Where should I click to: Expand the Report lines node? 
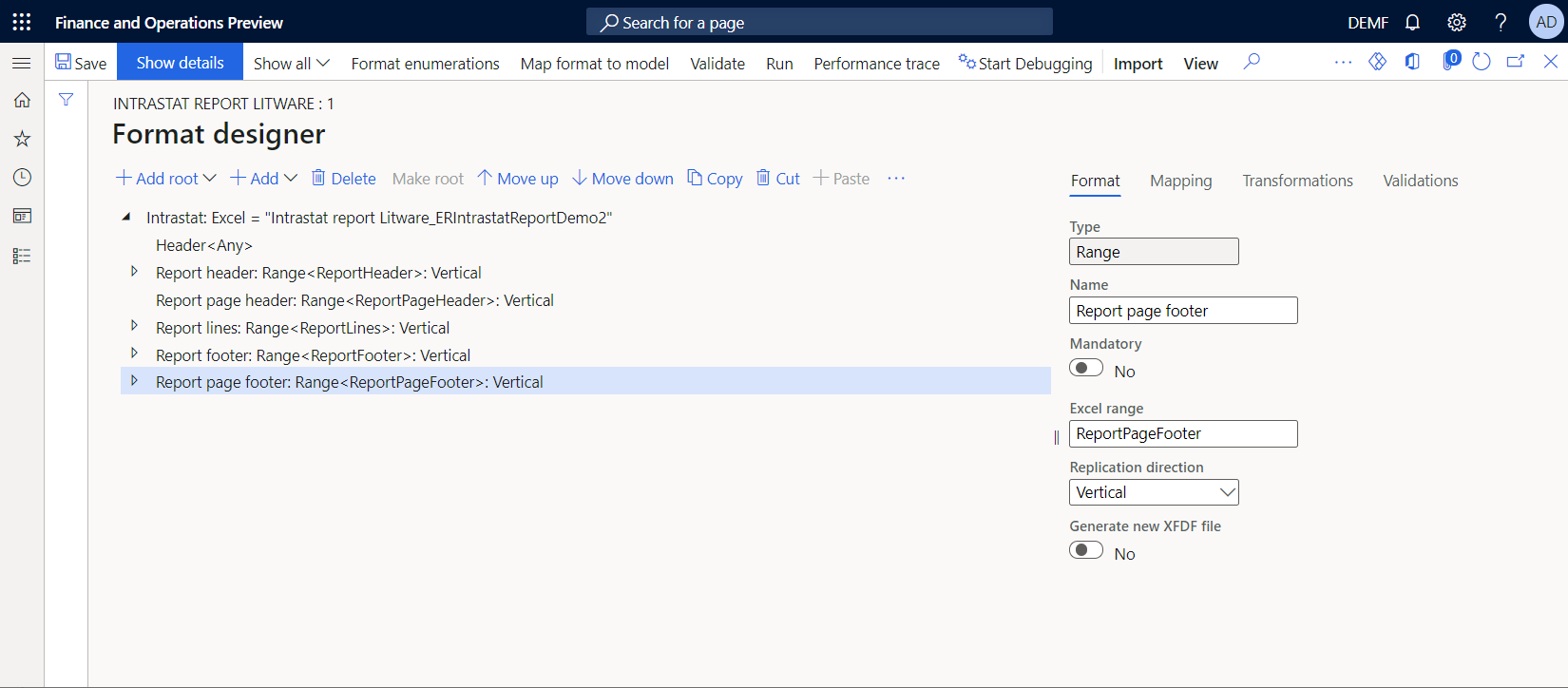tap(134, 327)
